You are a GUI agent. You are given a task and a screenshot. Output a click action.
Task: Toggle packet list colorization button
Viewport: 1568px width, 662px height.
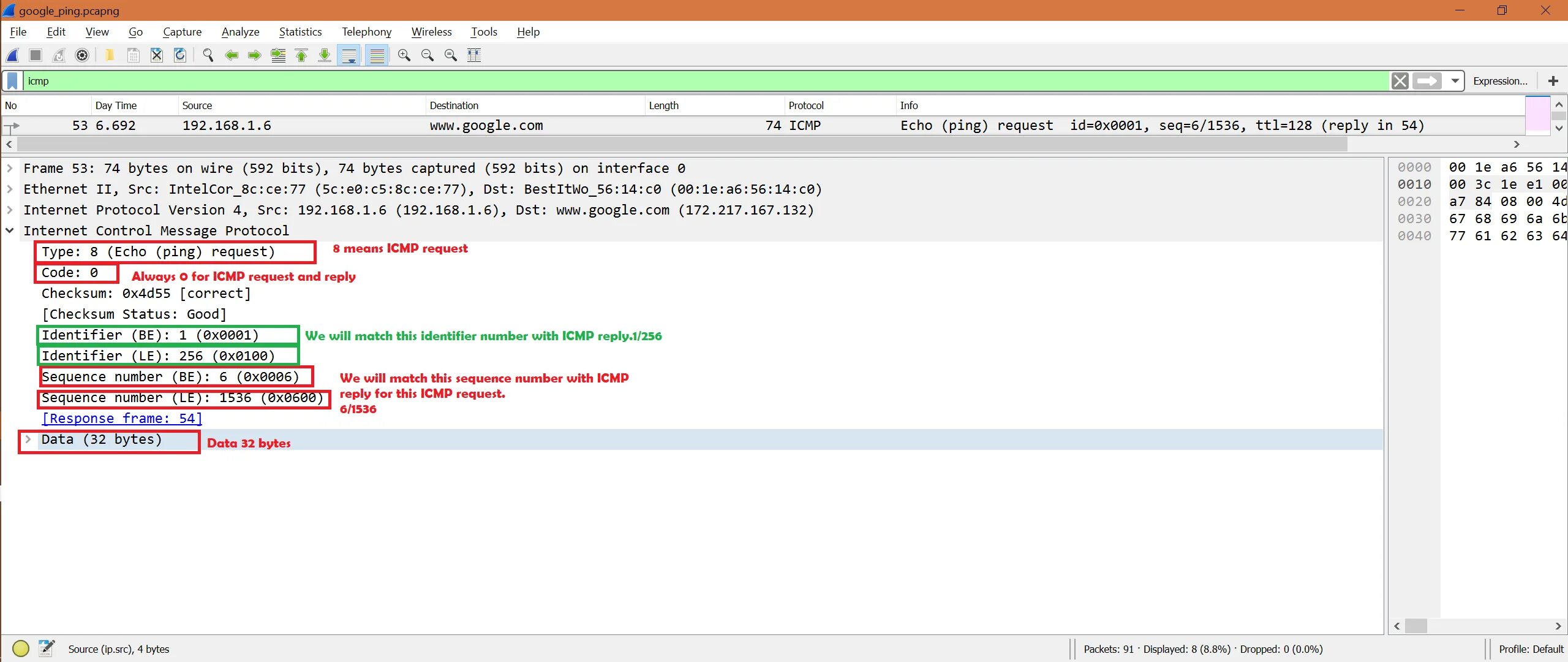point(377,56)
